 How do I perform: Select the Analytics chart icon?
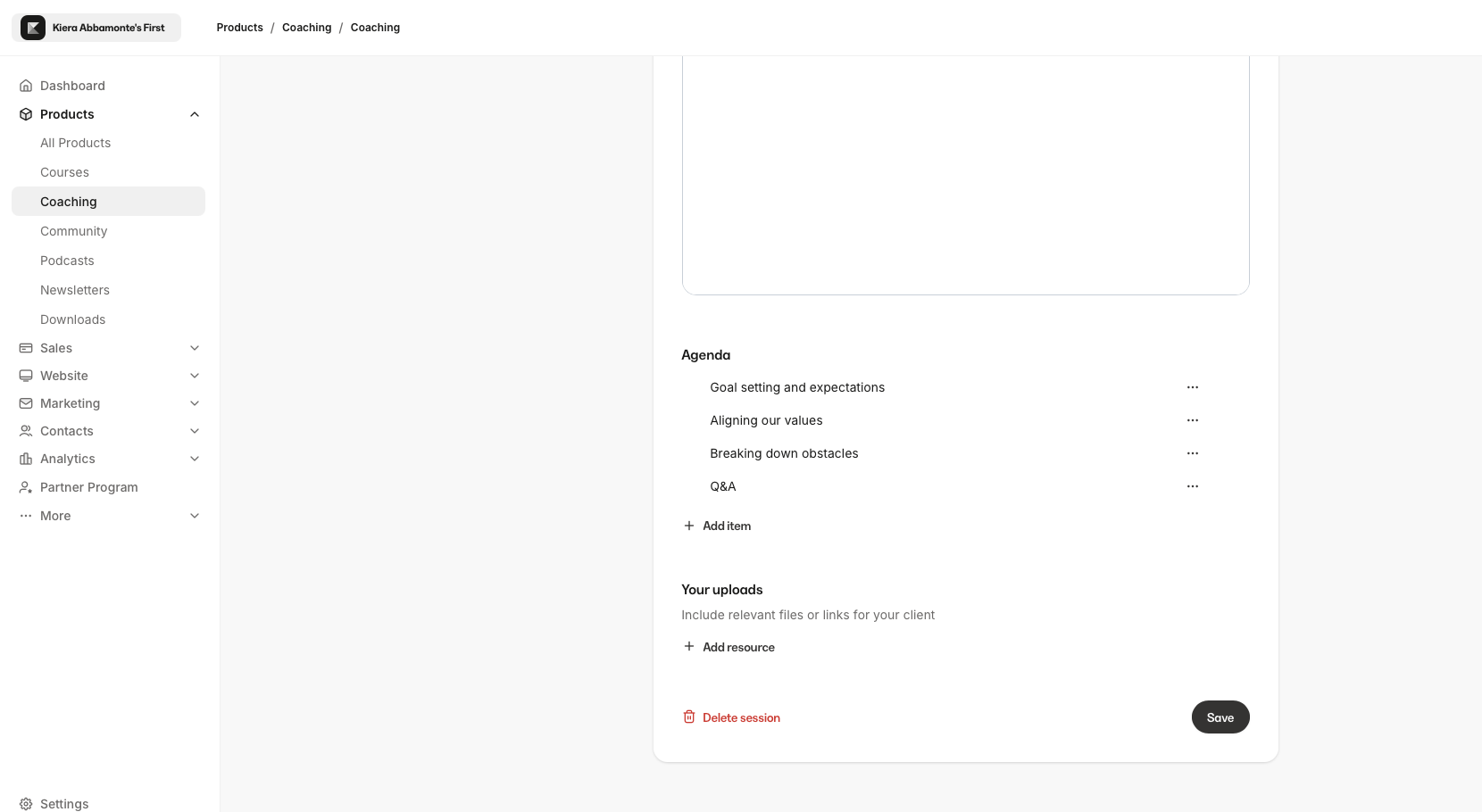click(26, 459)
